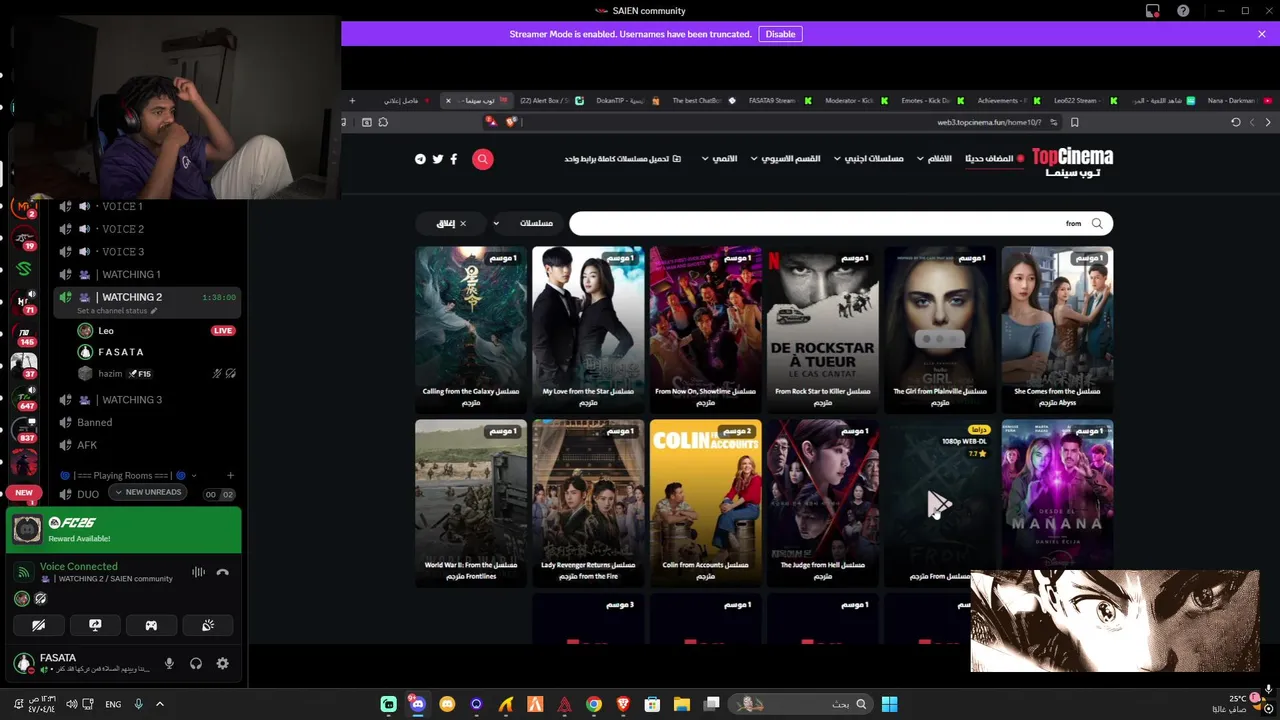The height and width of the screenshot is (720, 1280).
Task: Click the Discord inbox icon in title bar
Action: click(1153, 11)
